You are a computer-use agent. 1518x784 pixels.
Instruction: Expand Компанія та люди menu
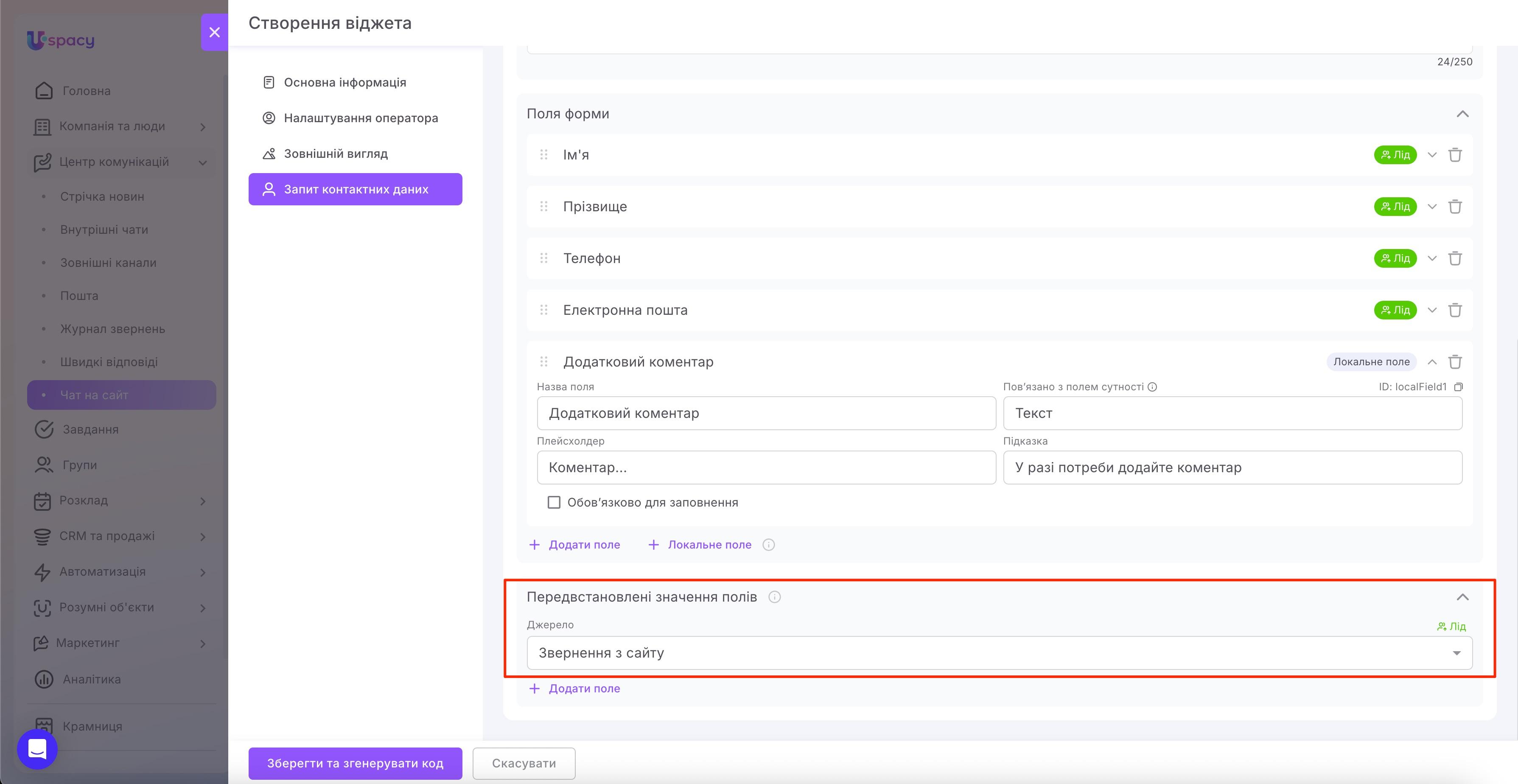point(203,127)
